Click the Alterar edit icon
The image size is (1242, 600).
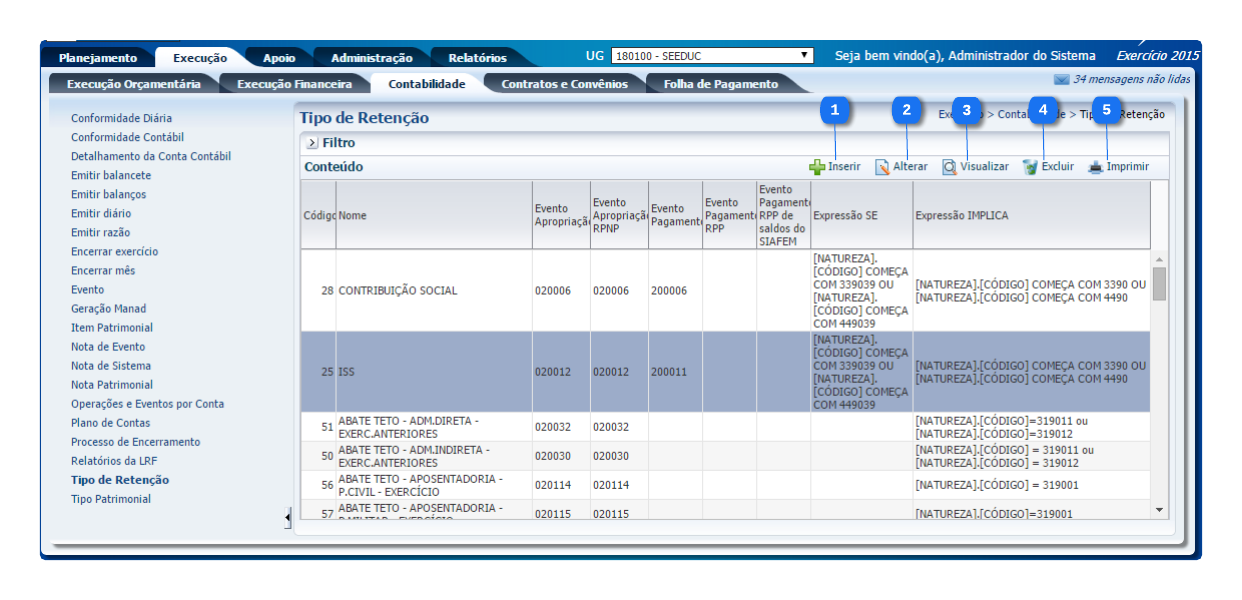pos(882,168)
